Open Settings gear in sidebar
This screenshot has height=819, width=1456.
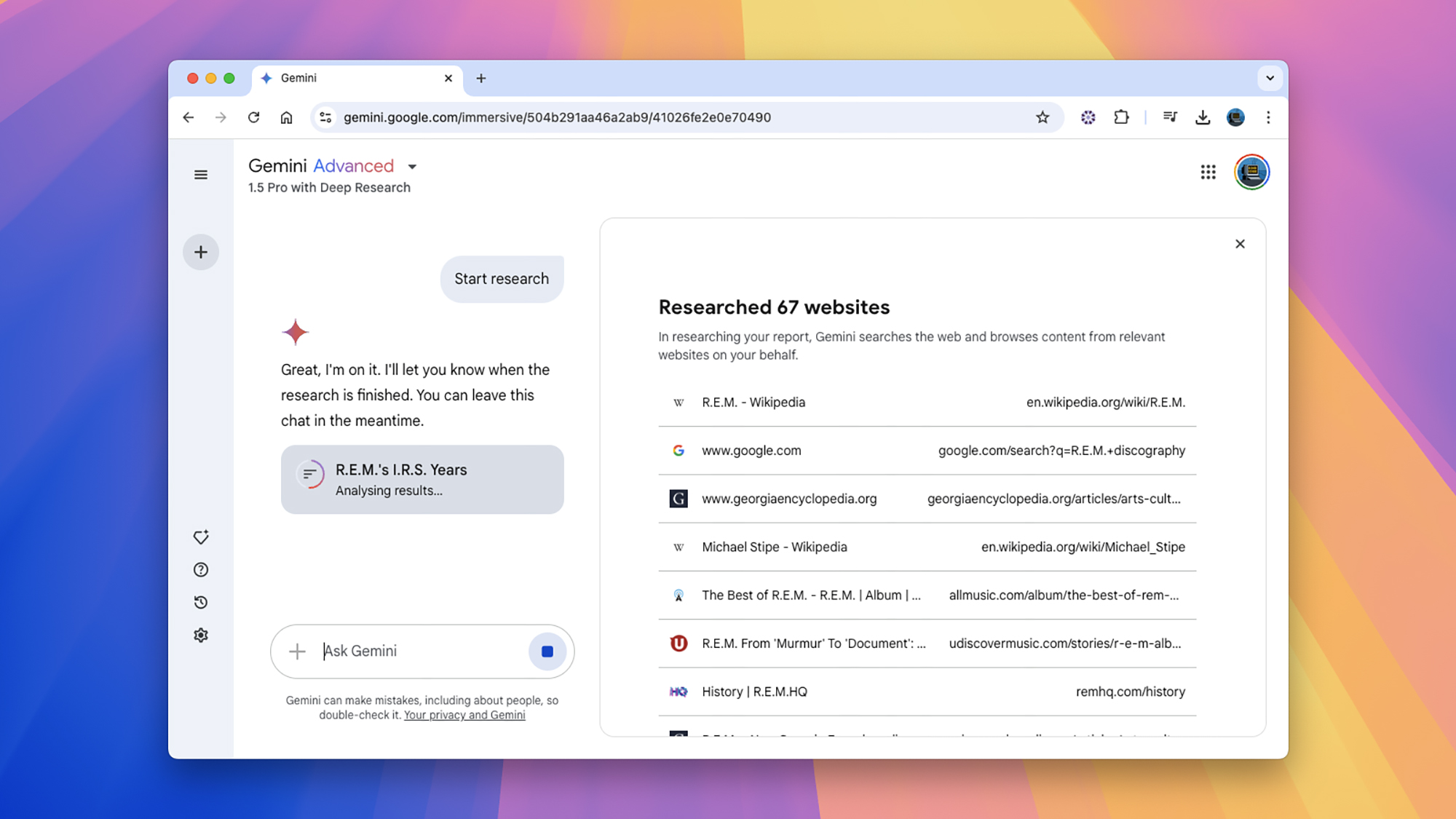pyautogui.click(x=201, y=636)
